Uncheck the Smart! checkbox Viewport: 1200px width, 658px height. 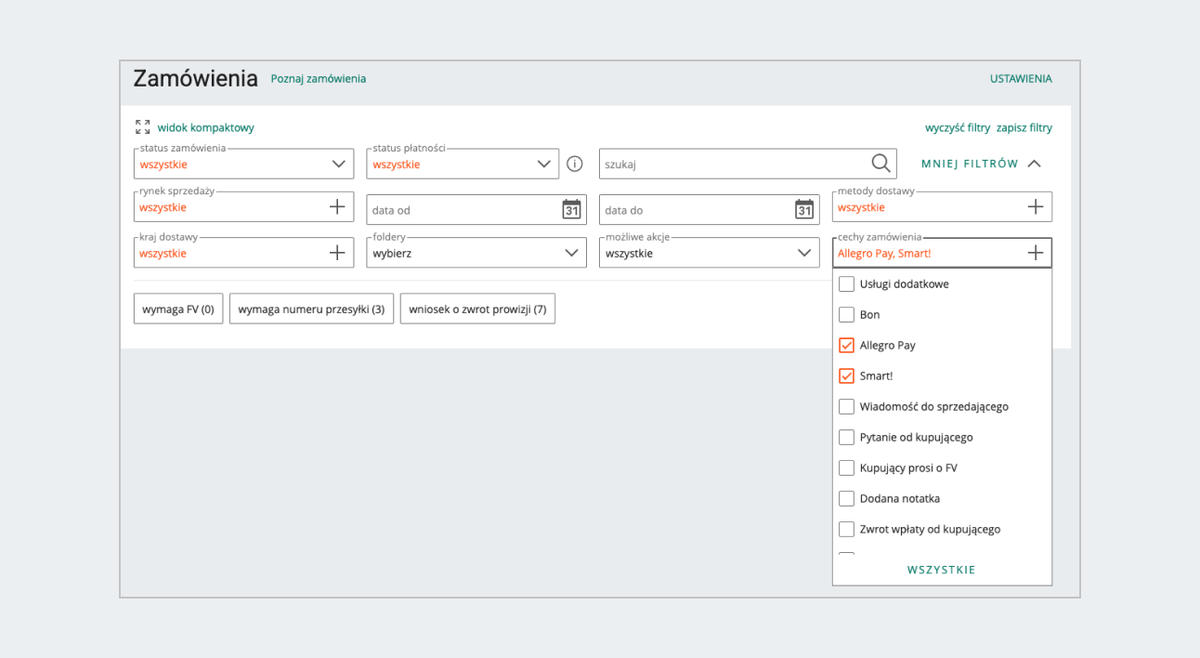point(846,376)
